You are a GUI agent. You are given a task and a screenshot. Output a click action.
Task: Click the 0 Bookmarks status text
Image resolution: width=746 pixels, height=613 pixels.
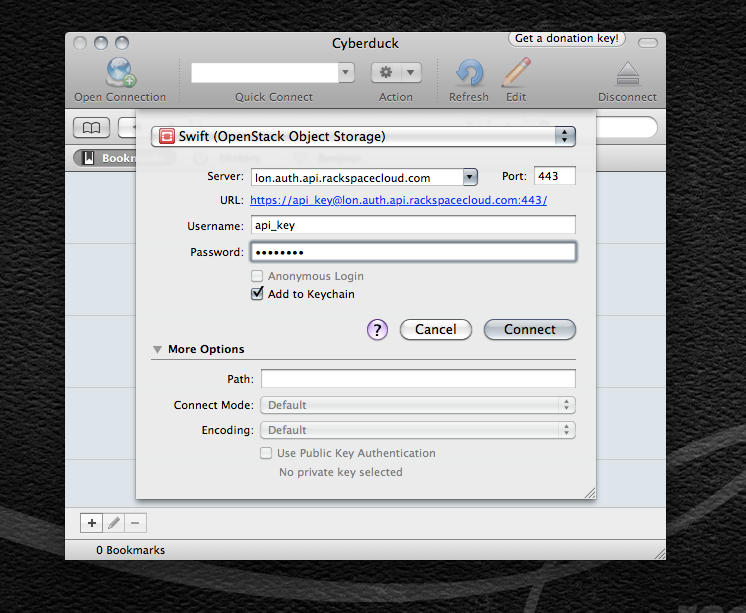(130, 550)
